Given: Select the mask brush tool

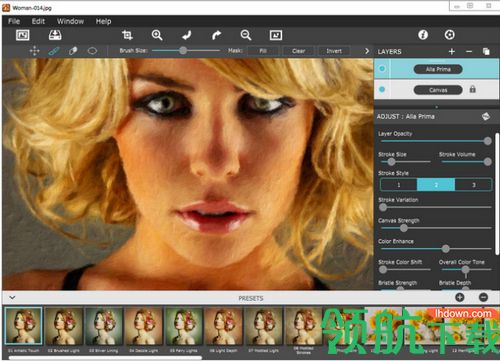Looking at the screenshot, I should tap(54, 51).
